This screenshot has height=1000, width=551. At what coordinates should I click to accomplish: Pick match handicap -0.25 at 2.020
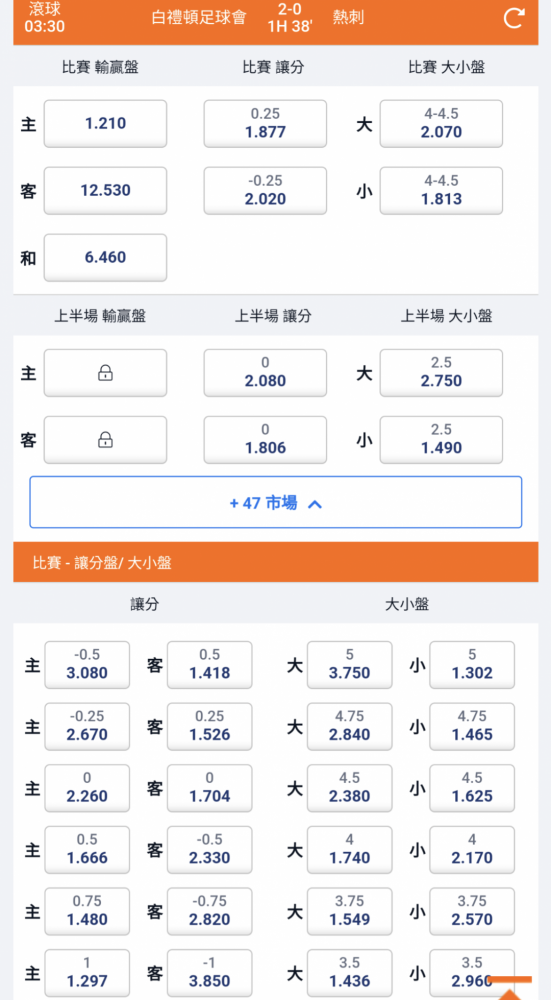click(x=265, y=191)
